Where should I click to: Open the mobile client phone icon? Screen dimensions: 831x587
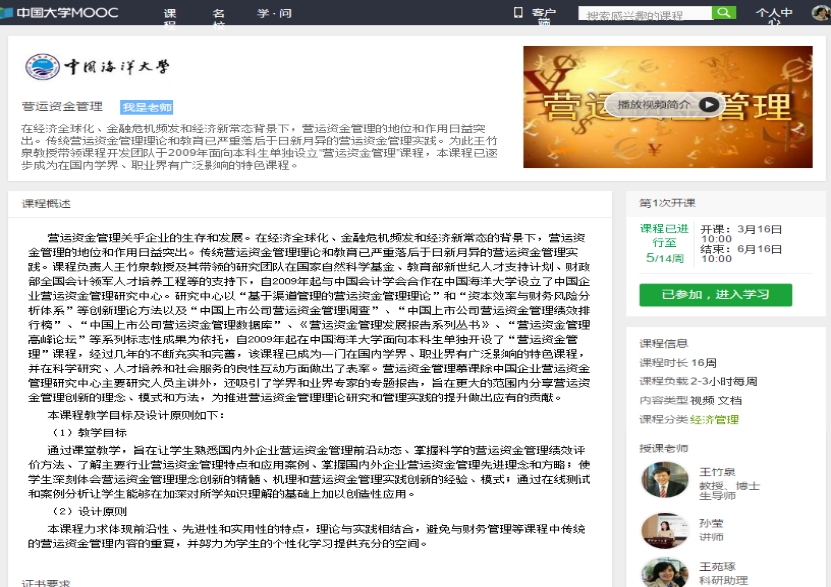[x=517, y=13]
